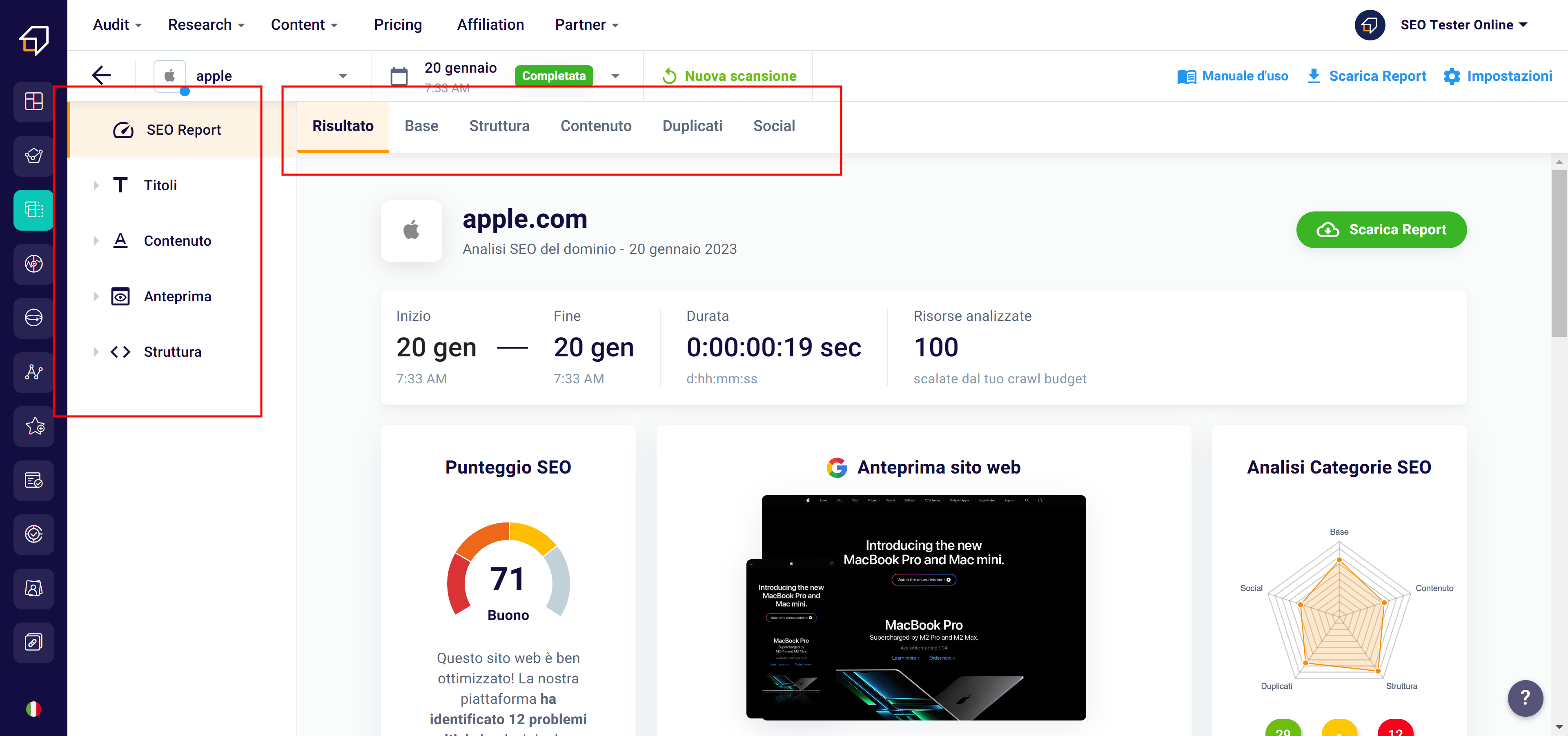Open the dashboard grid sidebar icon
Screen dimensions: 1568x736
[x=33, y=102]
